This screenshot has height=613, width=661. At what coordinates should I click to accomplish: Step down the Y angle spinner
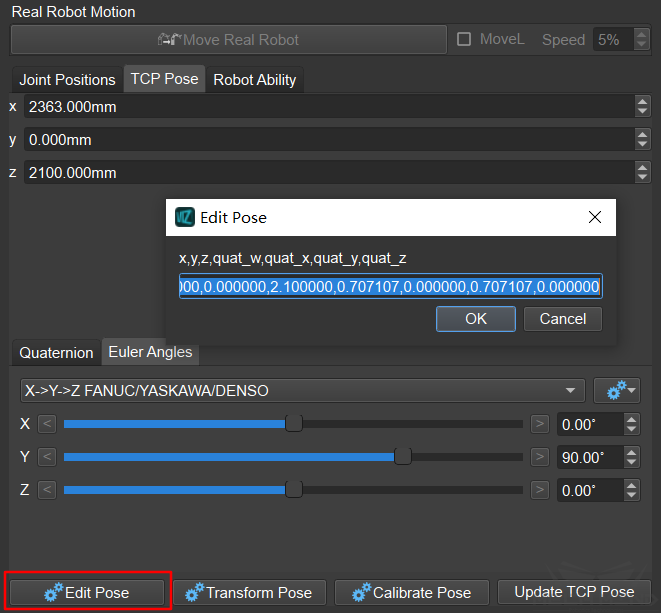click(x=631, y=462)
